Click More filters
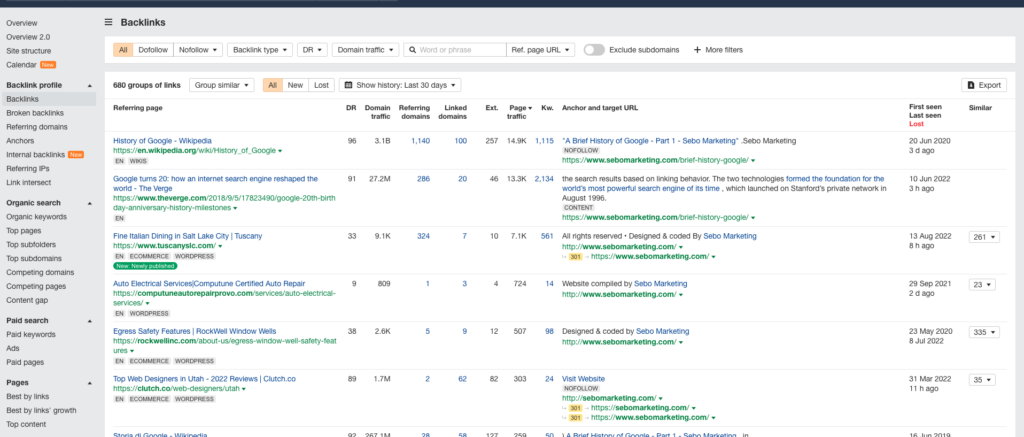This screenshot has height=437, width=1024. tap(718, 50)
